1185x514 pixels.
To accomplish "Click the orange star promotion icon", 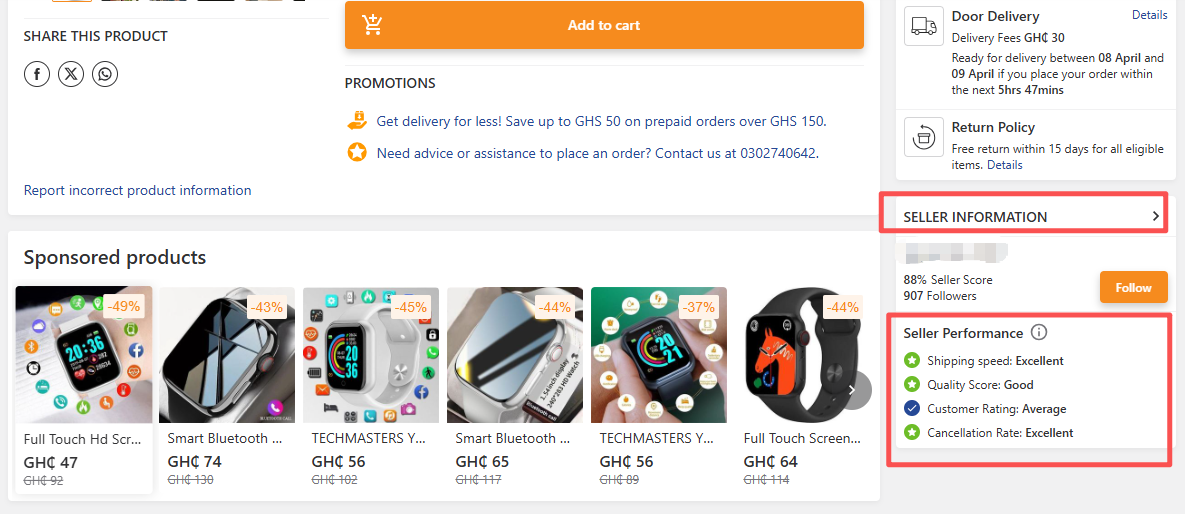I will point(357,153).
